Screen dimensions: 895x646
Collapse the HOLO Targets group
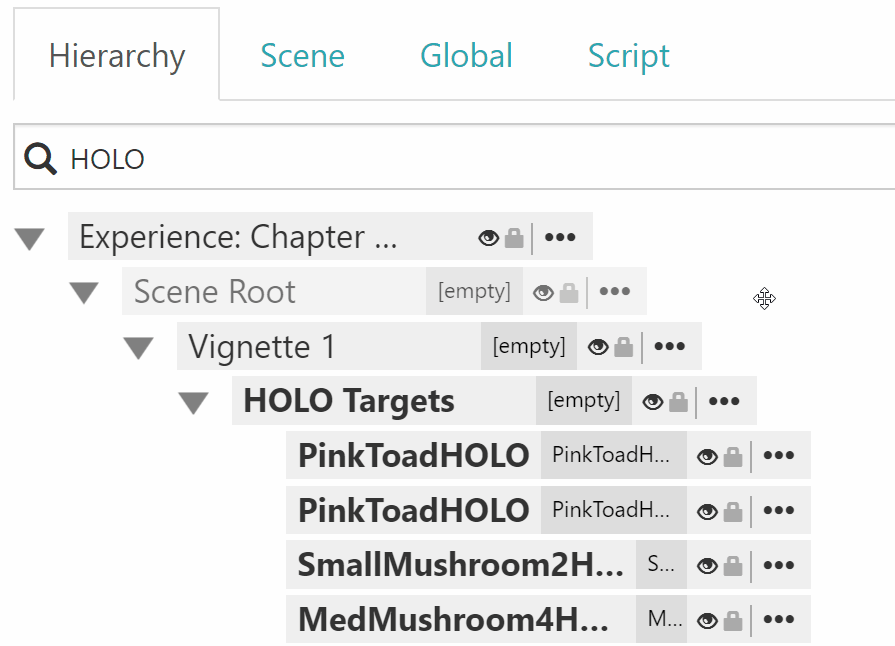[193, 402]
